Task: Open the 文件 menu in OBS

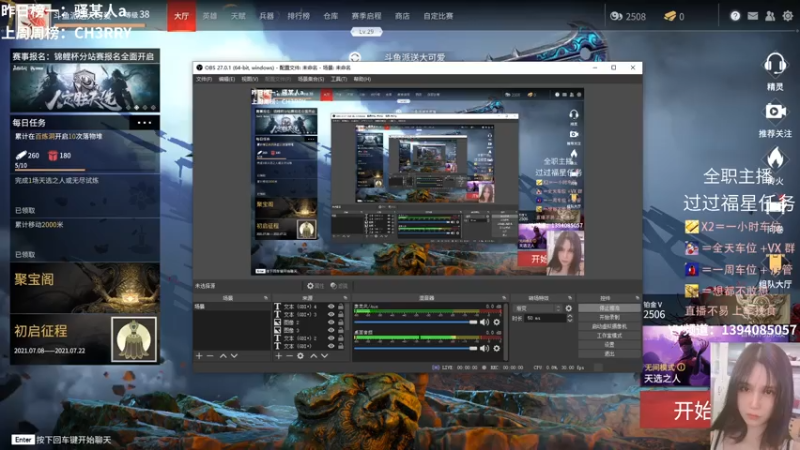Action: click(x=204, y=79)
